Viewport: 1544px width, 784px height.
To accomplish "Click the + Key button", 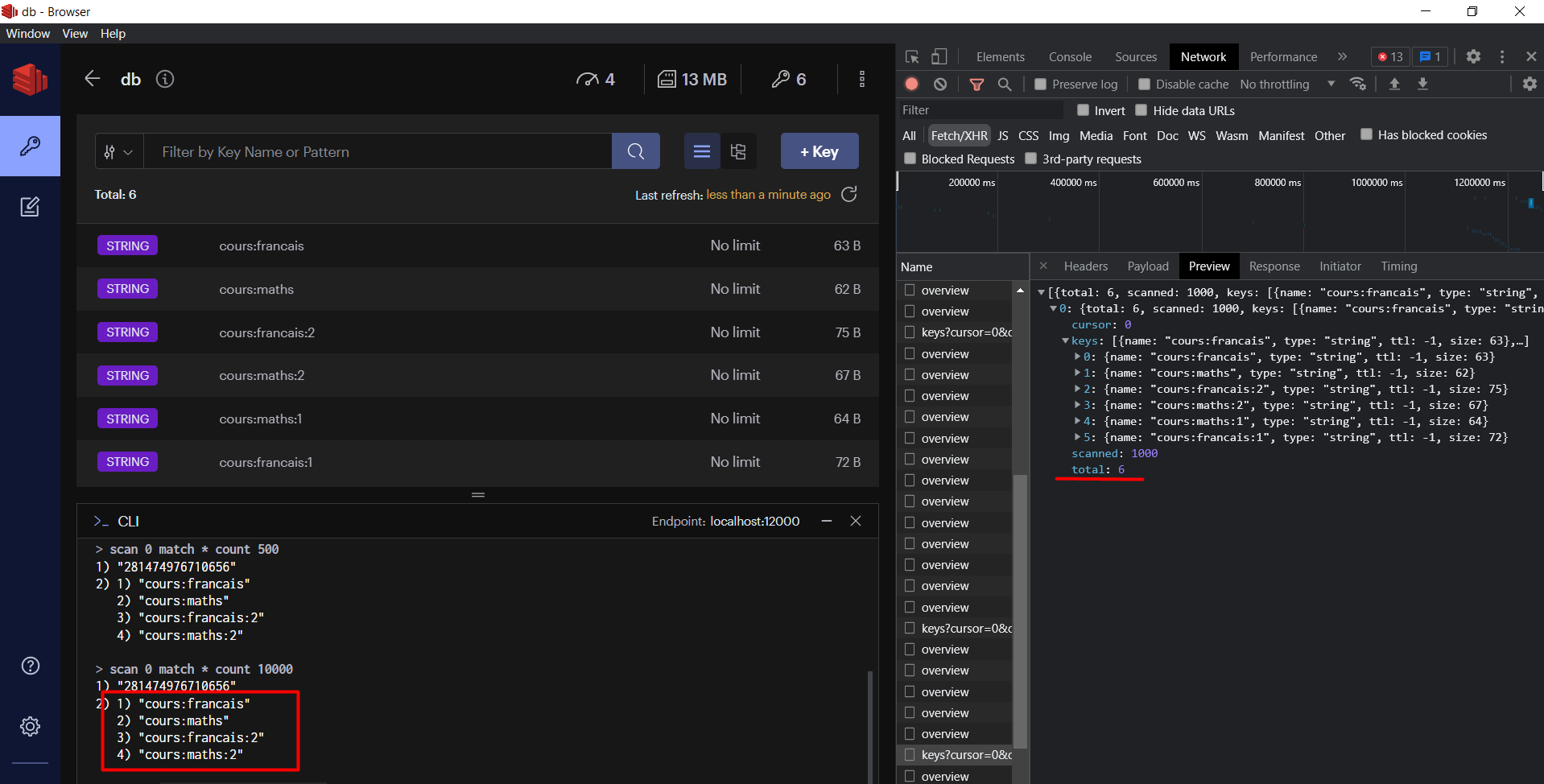I will pos(819,151).
